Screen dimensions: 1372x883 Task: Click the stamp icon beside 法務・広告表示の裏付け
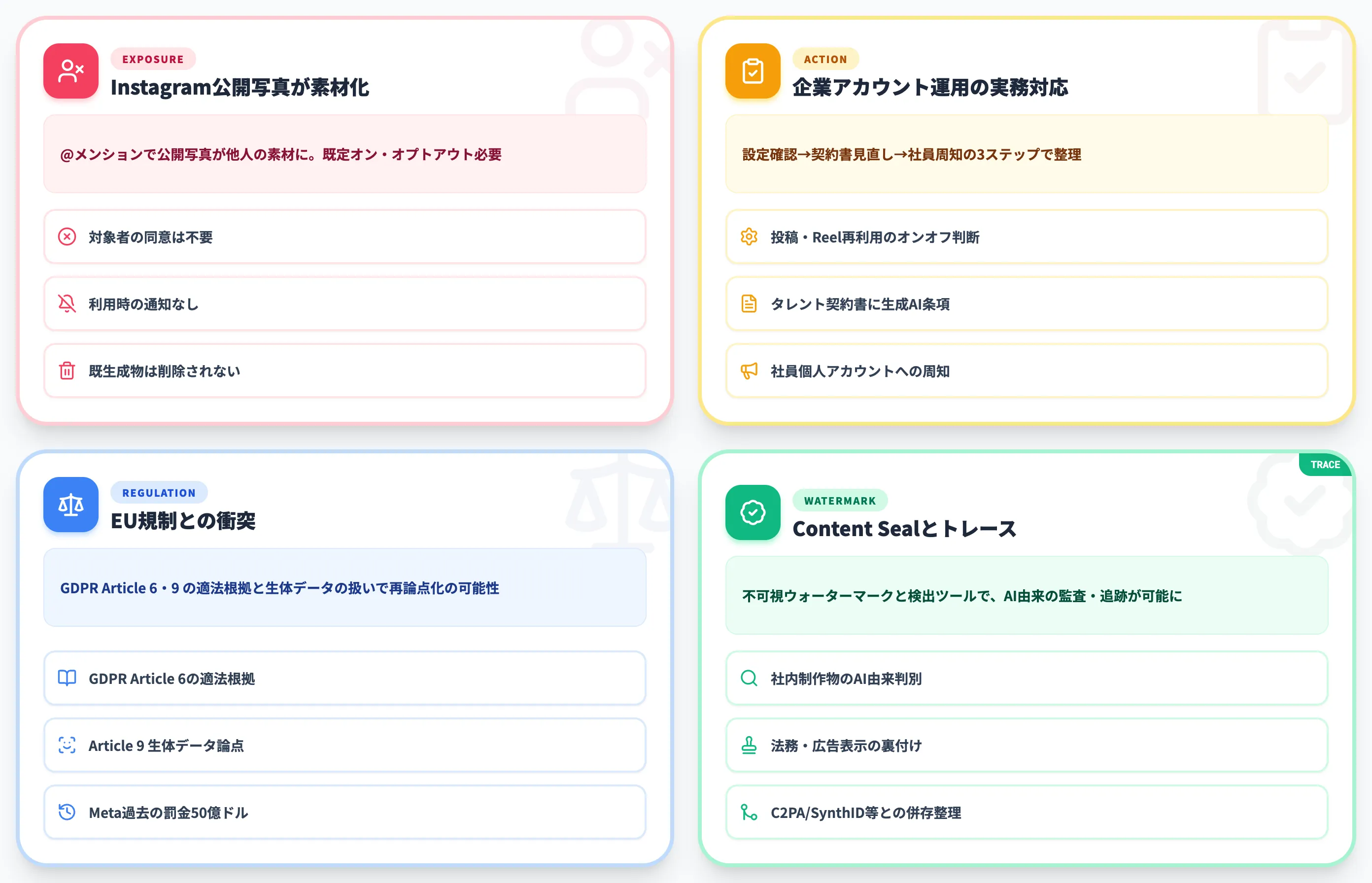click(x=749, y=746)
